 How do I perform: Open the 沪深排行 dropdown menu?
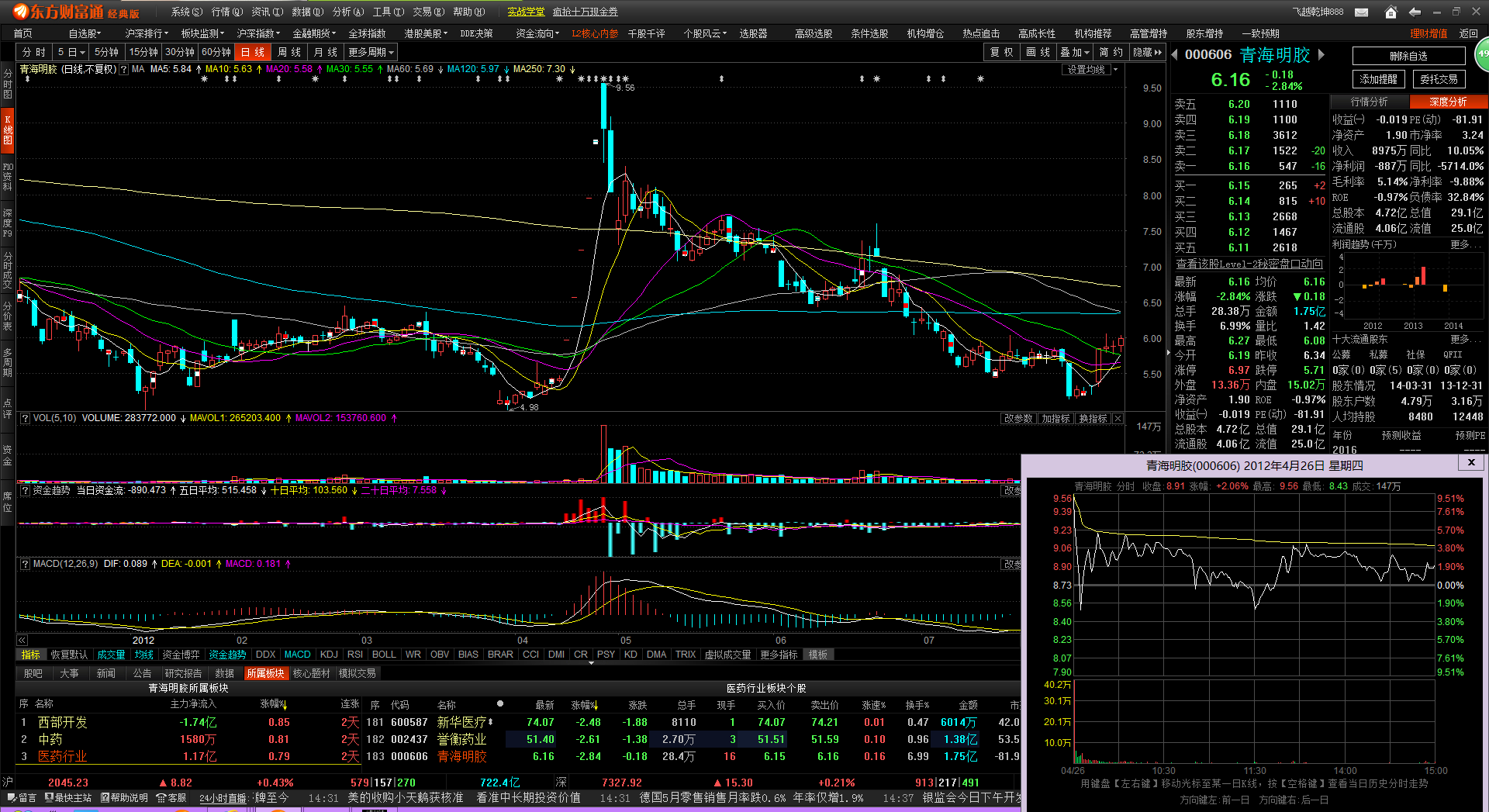coord(147,33)
